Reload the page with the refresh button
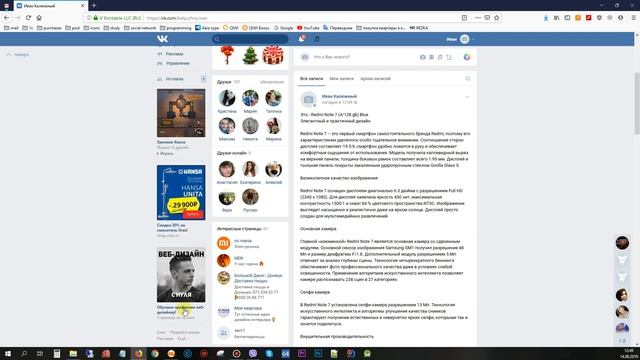Screen dimensions: 640x360 pos(28,18)
